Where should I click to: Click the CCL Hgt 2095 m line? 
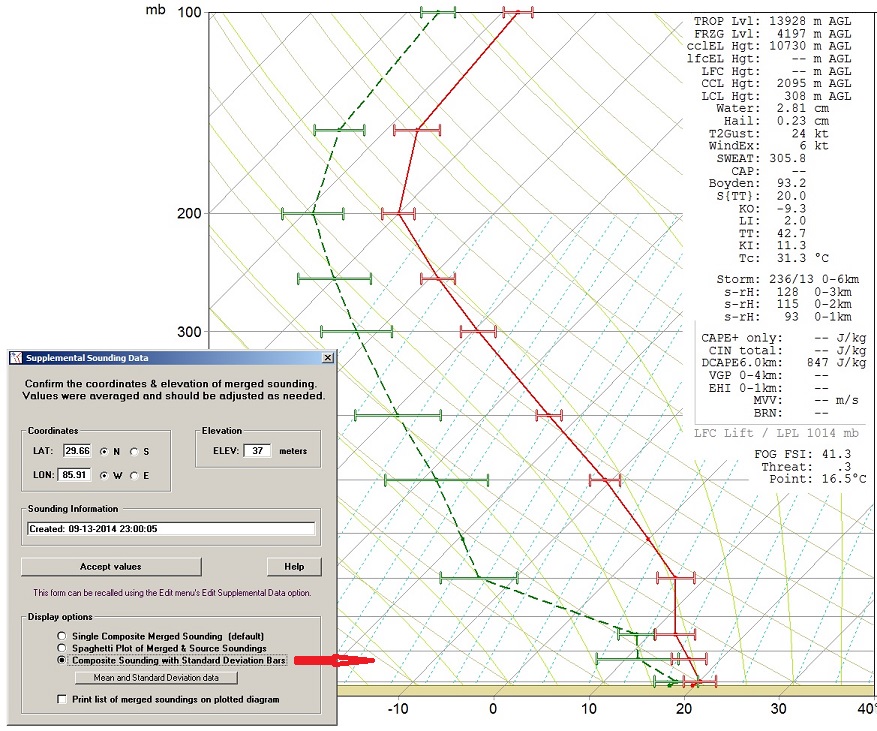coord(776,83)
